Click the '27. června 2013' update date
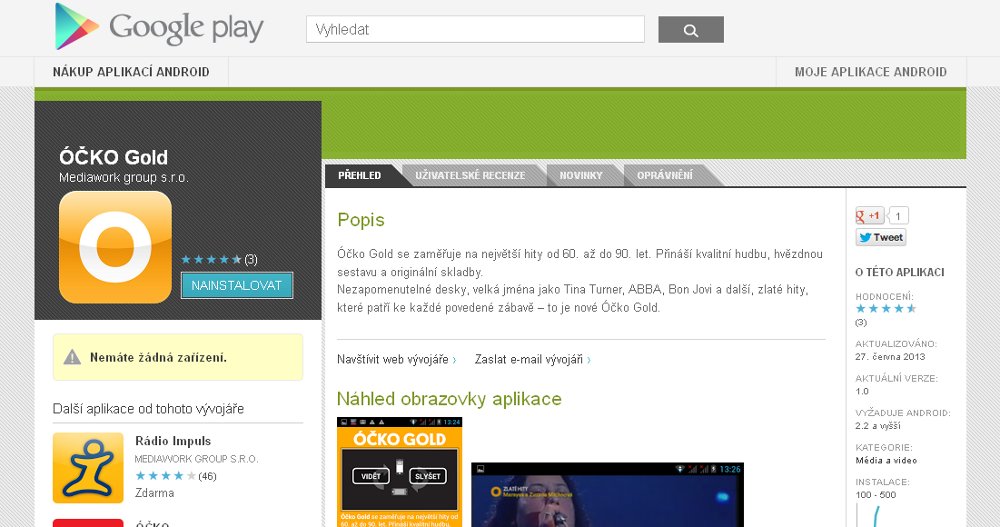This screenshot has width=1000, height=527. coord(890,357)
